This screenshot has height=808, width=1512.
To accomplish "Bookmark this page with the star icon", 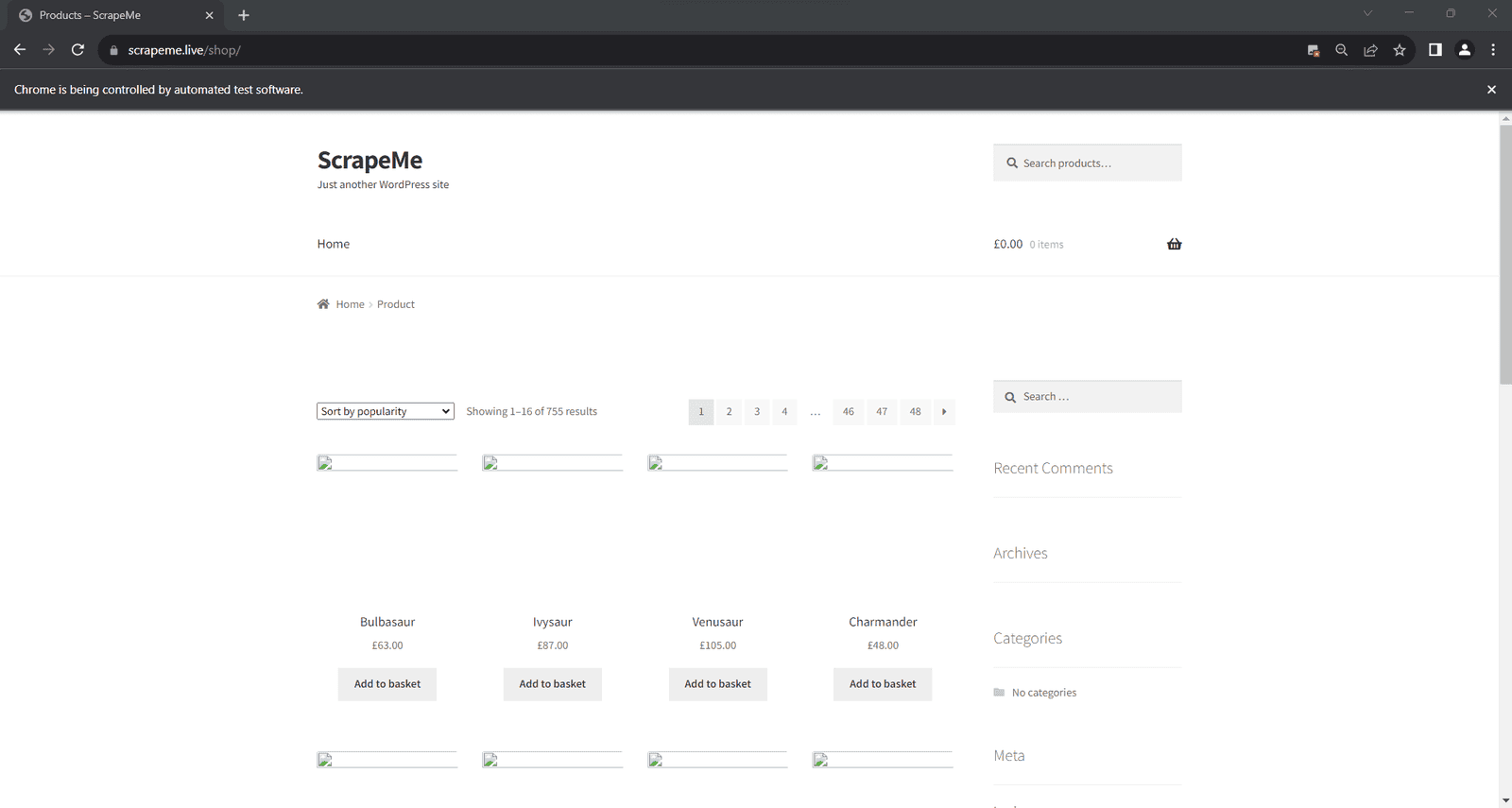I will pyautogui.click(x=1400, y=50).
